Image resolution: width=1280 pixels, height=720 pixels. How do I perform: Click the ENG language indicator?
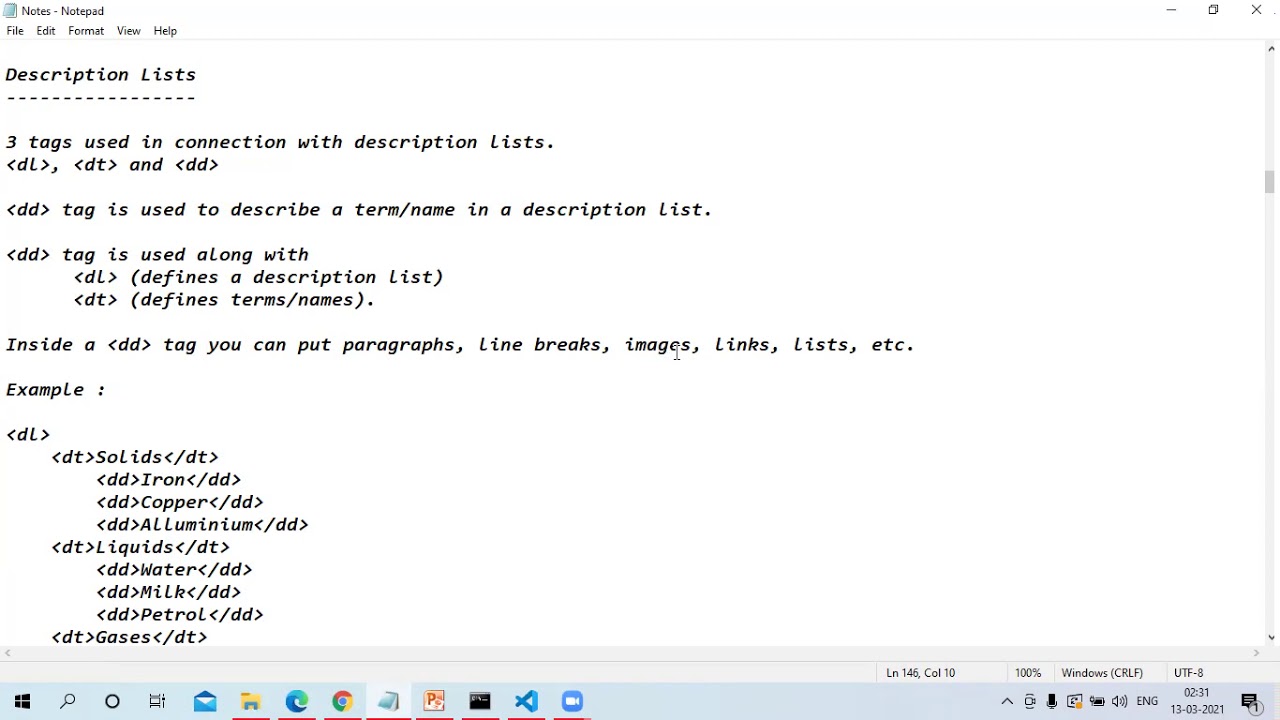1147,701
